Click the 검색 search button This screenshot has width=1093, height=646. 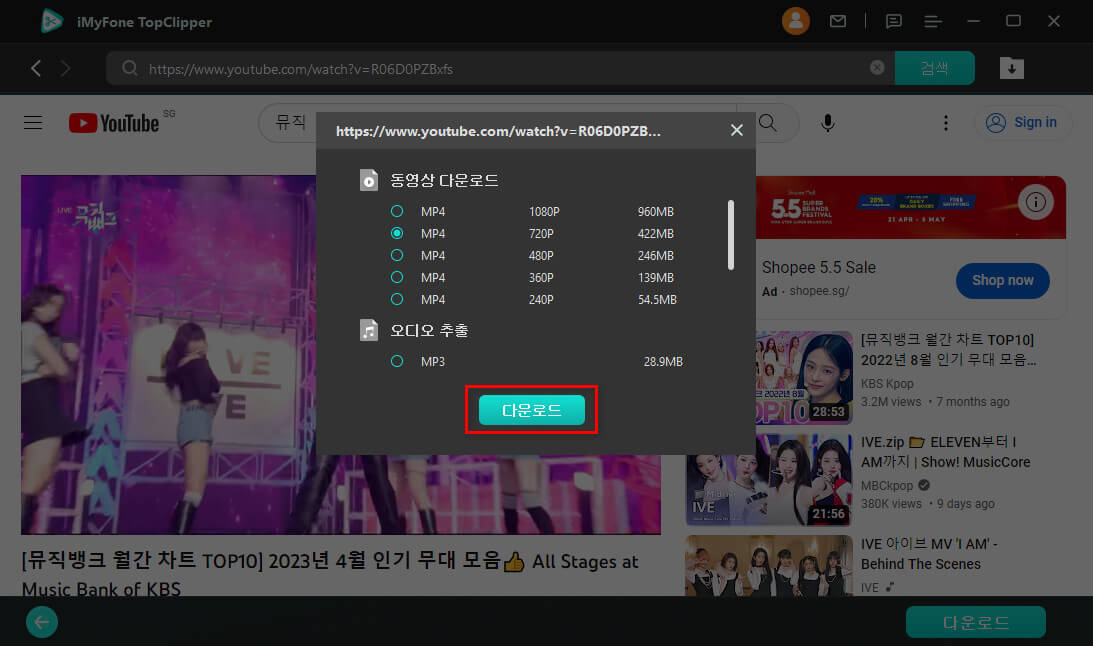tap(934, 68)
